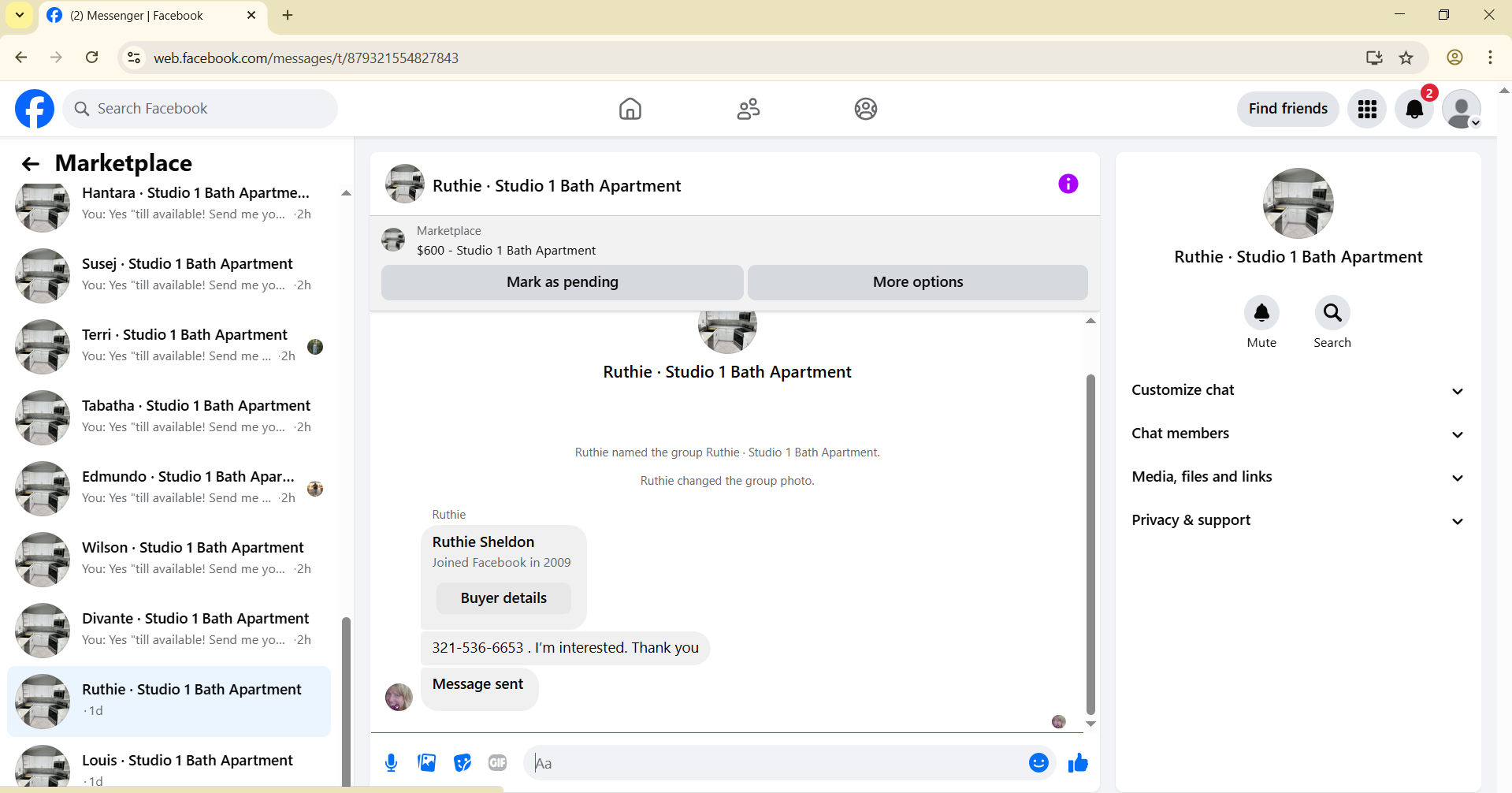Open Susej Studio 1 Bath conversation

169,275
